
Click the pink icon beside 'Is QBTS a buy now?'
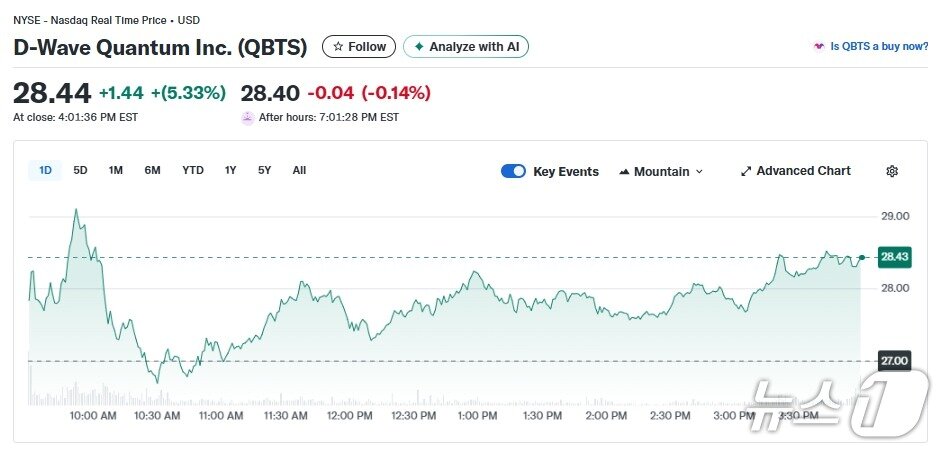820,47
